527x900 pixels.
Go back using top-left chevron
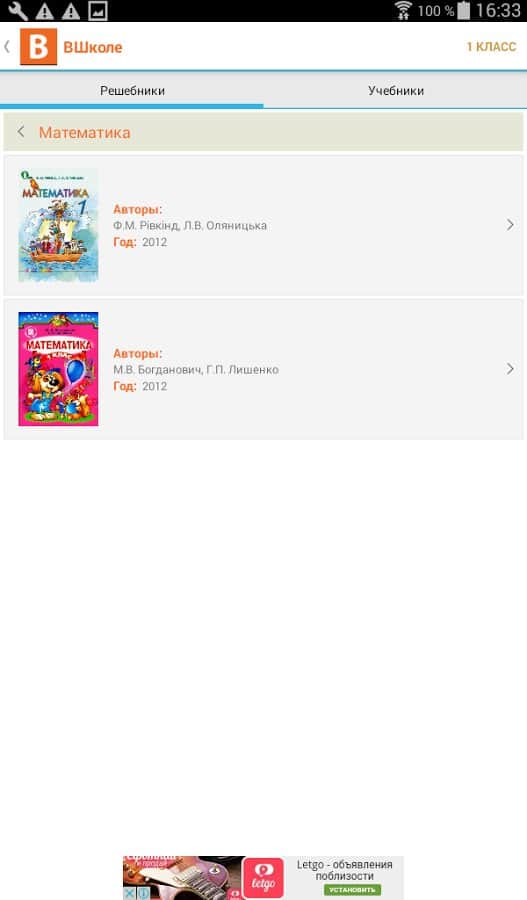(x=7, y=46)
